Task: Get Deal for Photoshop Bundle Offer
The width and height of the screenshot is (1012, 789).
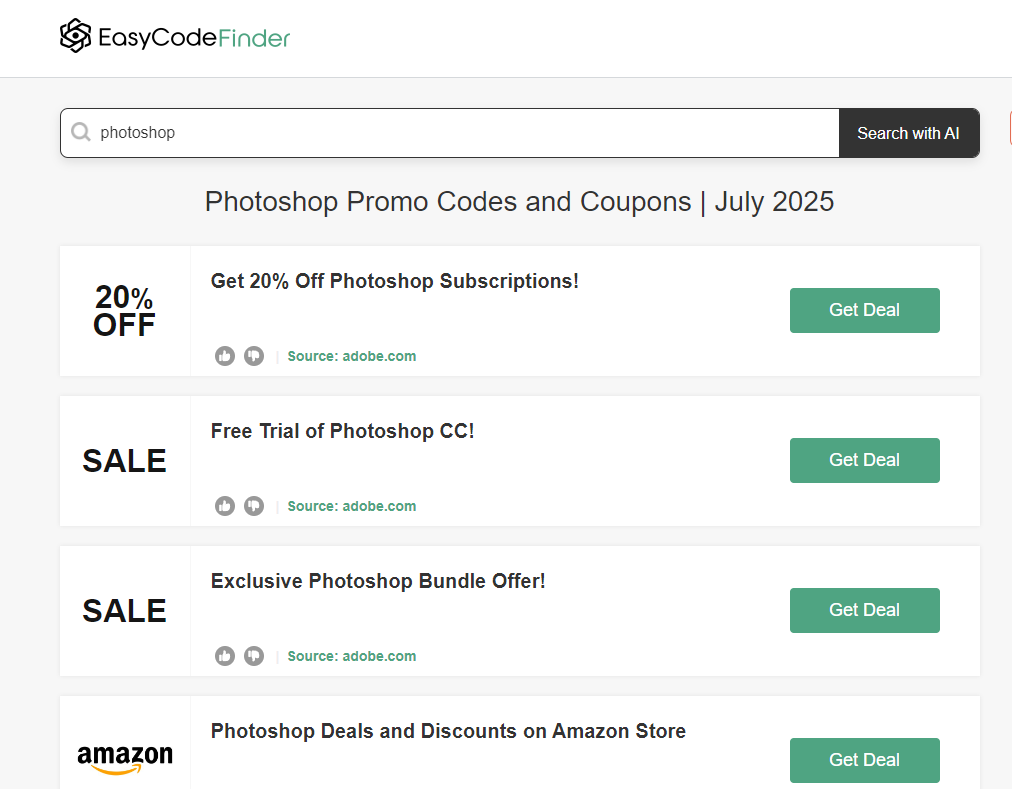Action: coord(864,610)
